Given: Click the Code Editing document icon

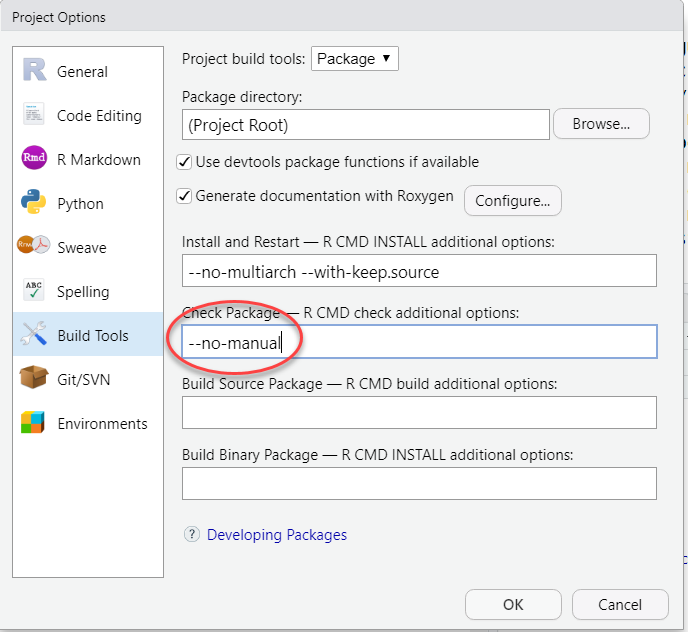Looking at the screenshot, I should pos(34,115).
